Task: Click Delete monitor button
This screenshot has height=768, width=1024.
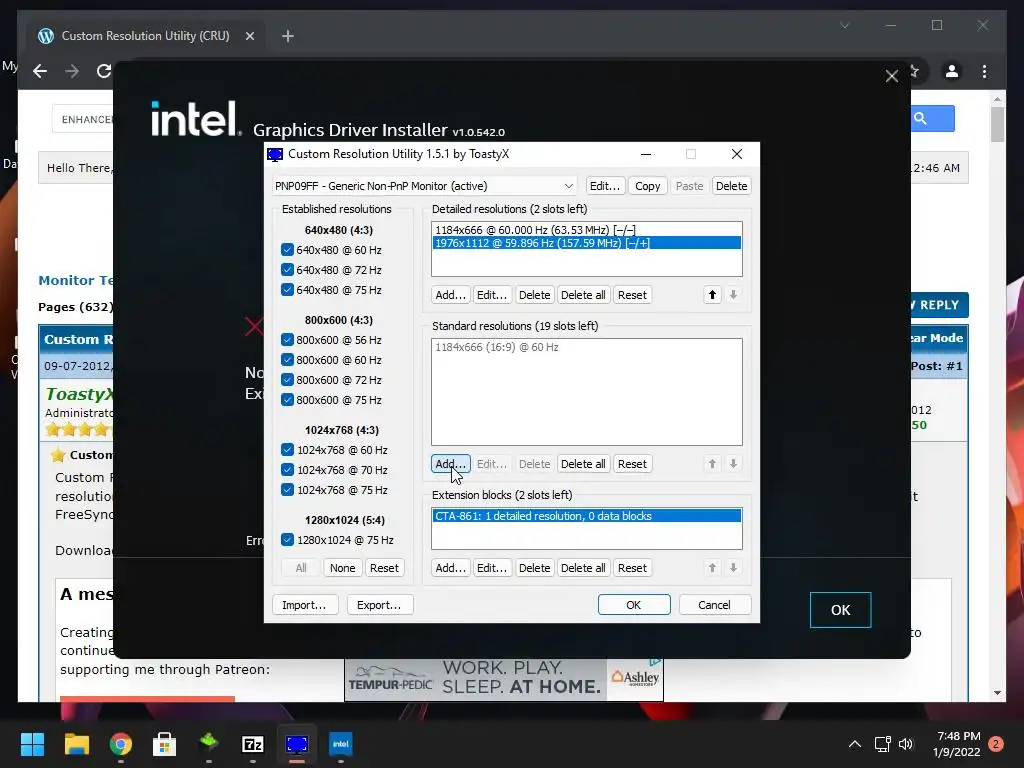Action: pyautogui.click(x=731, y=186)
